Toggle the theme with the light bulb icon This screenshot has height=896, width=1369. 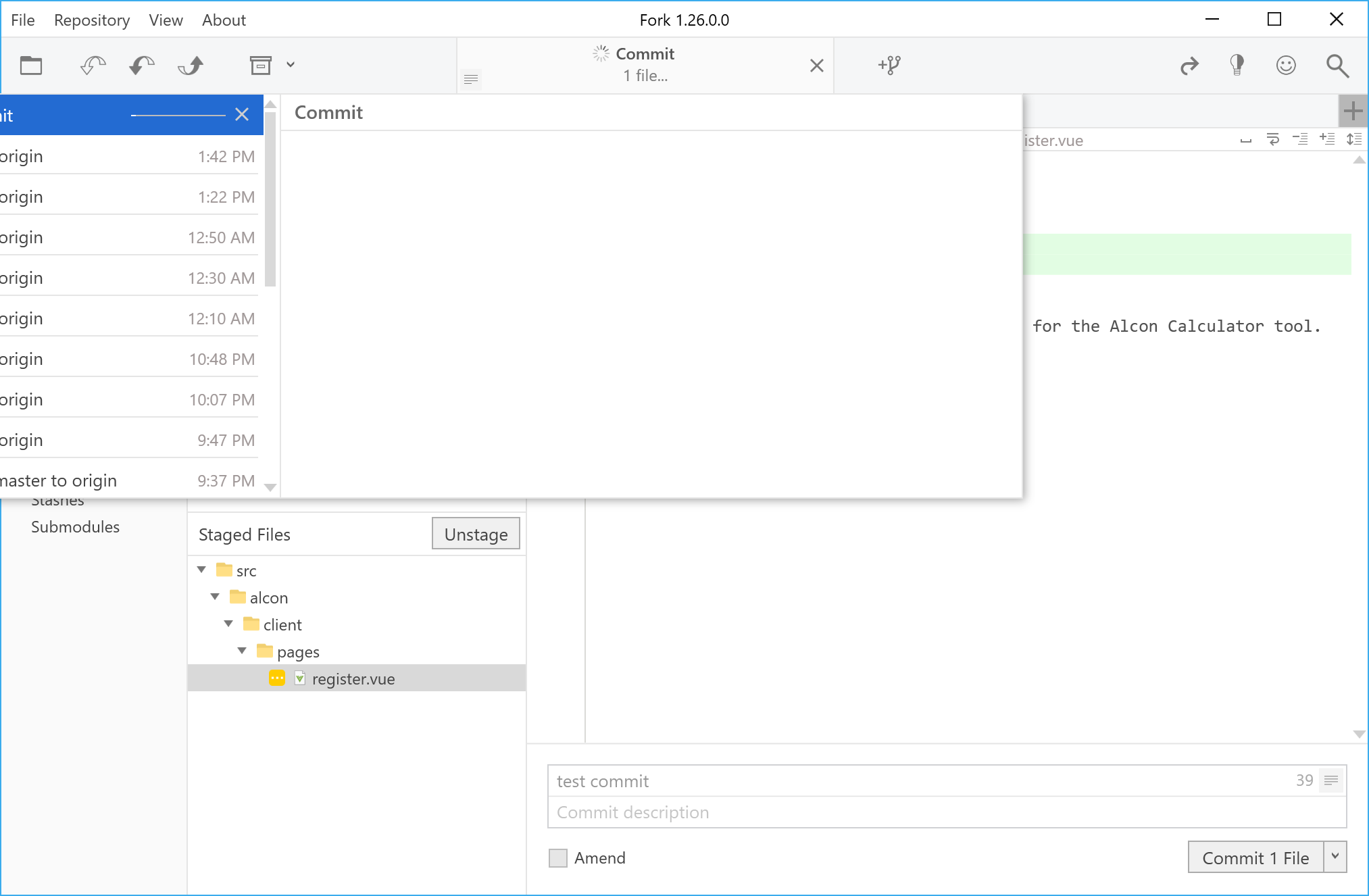point(1238,65)
